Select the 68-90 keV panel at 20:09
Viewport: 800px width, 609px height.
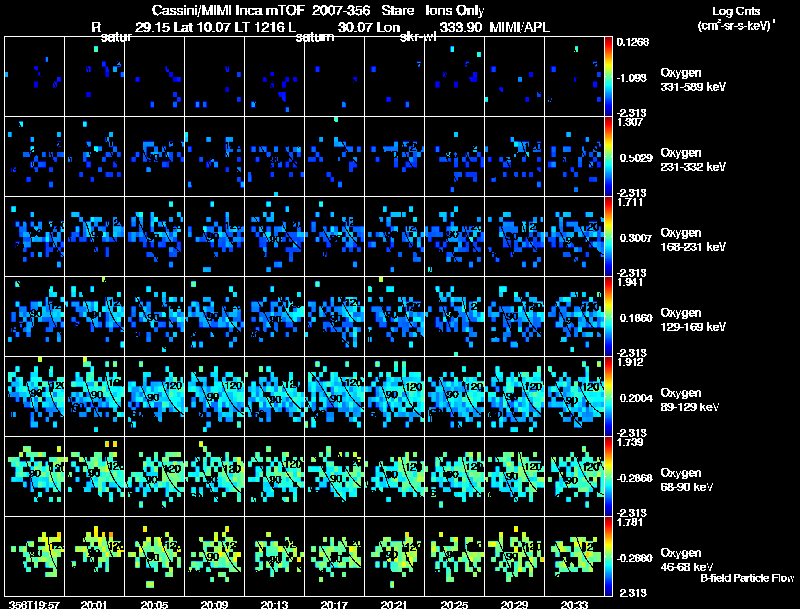(x=214, y=476)
